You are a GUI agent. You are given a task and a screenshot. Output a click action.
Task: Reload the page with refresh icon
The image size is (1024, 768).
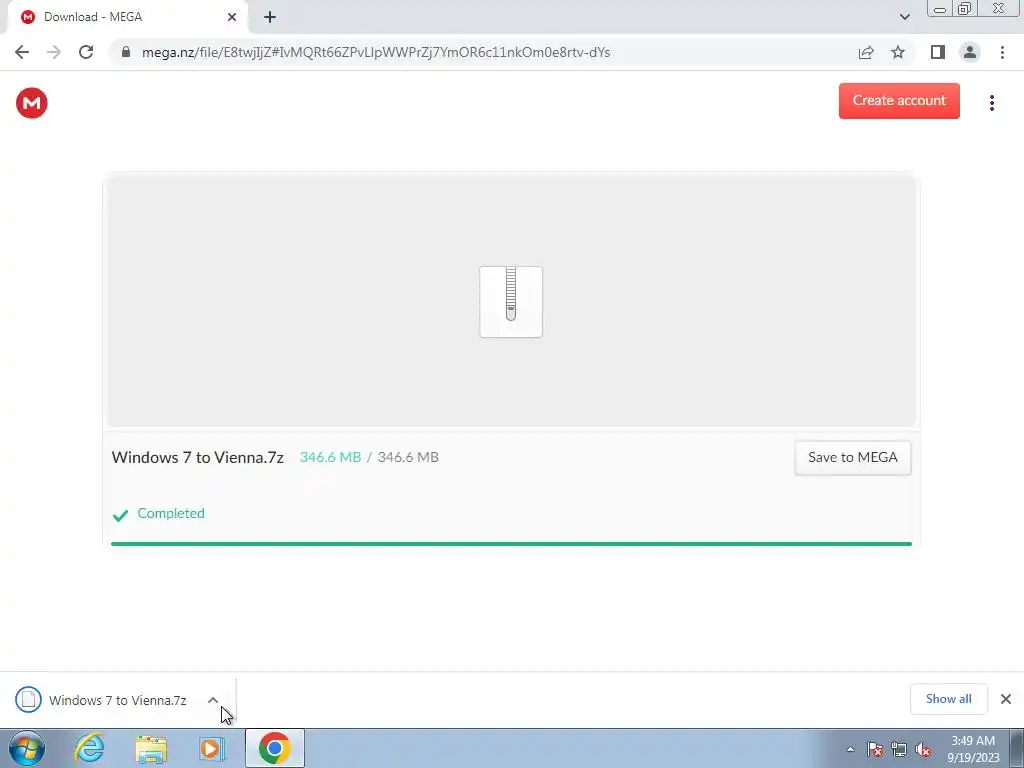[x=86, y=52]
